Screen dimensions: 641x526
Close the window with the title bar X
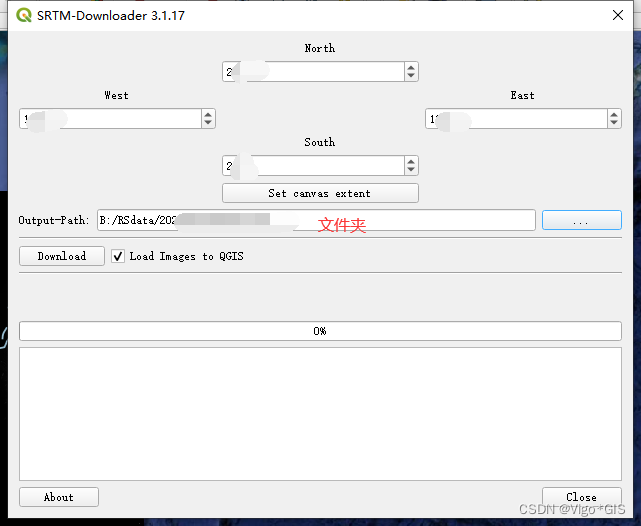point(618,15)
